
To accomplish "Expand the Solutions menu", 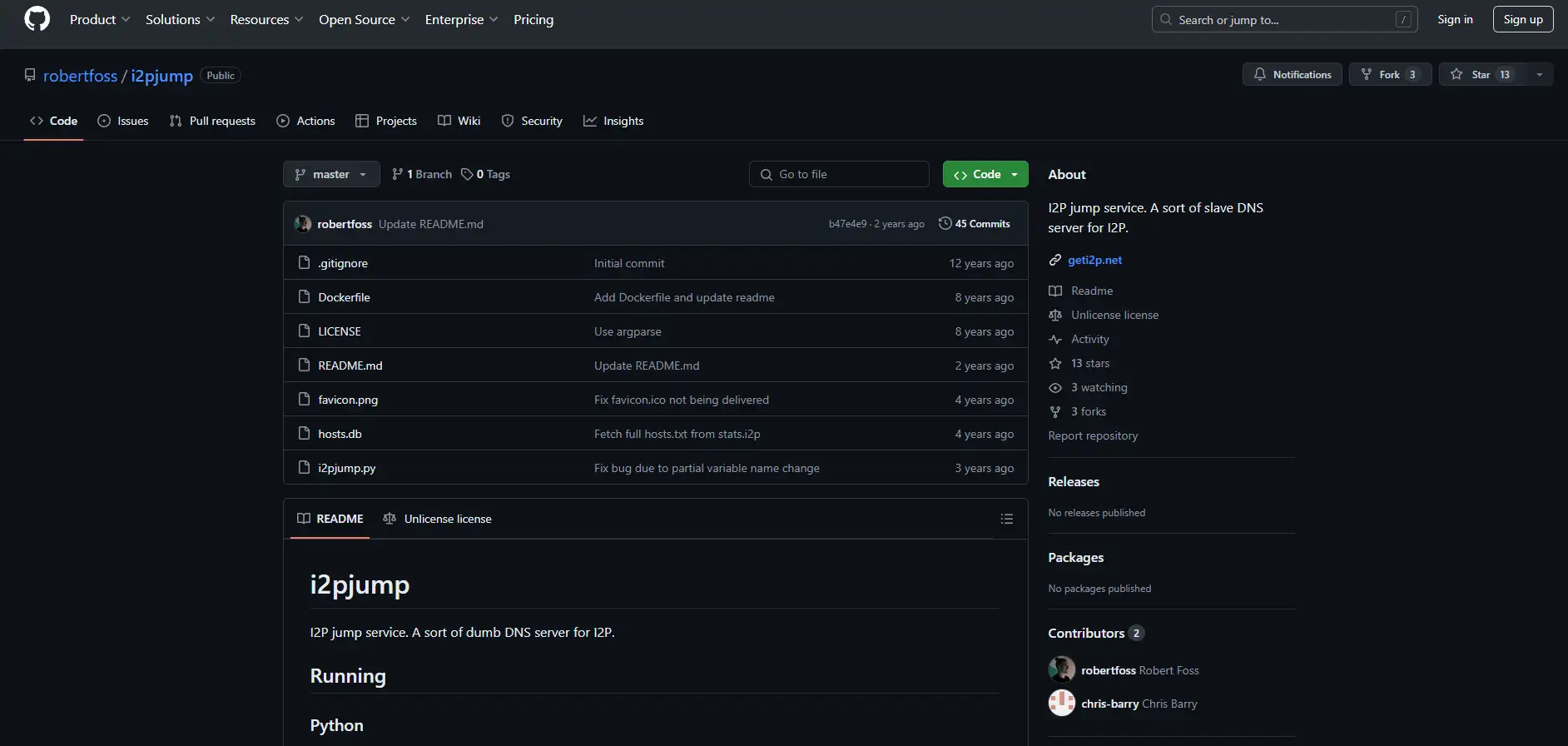I will 180,19.
